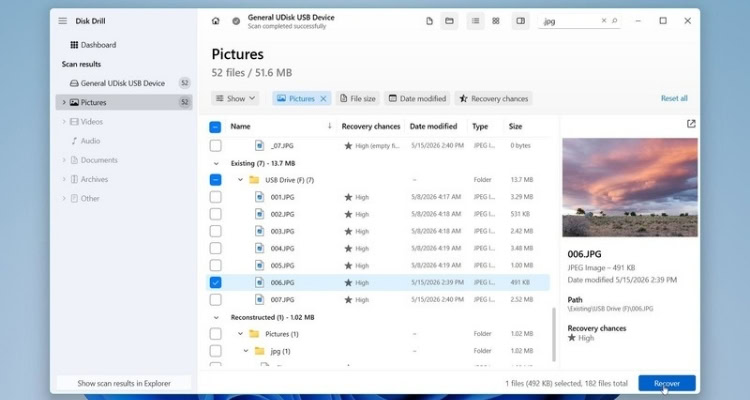
Task: Remove the Pictures filter chip with X
Action: (x=323, y=99)
